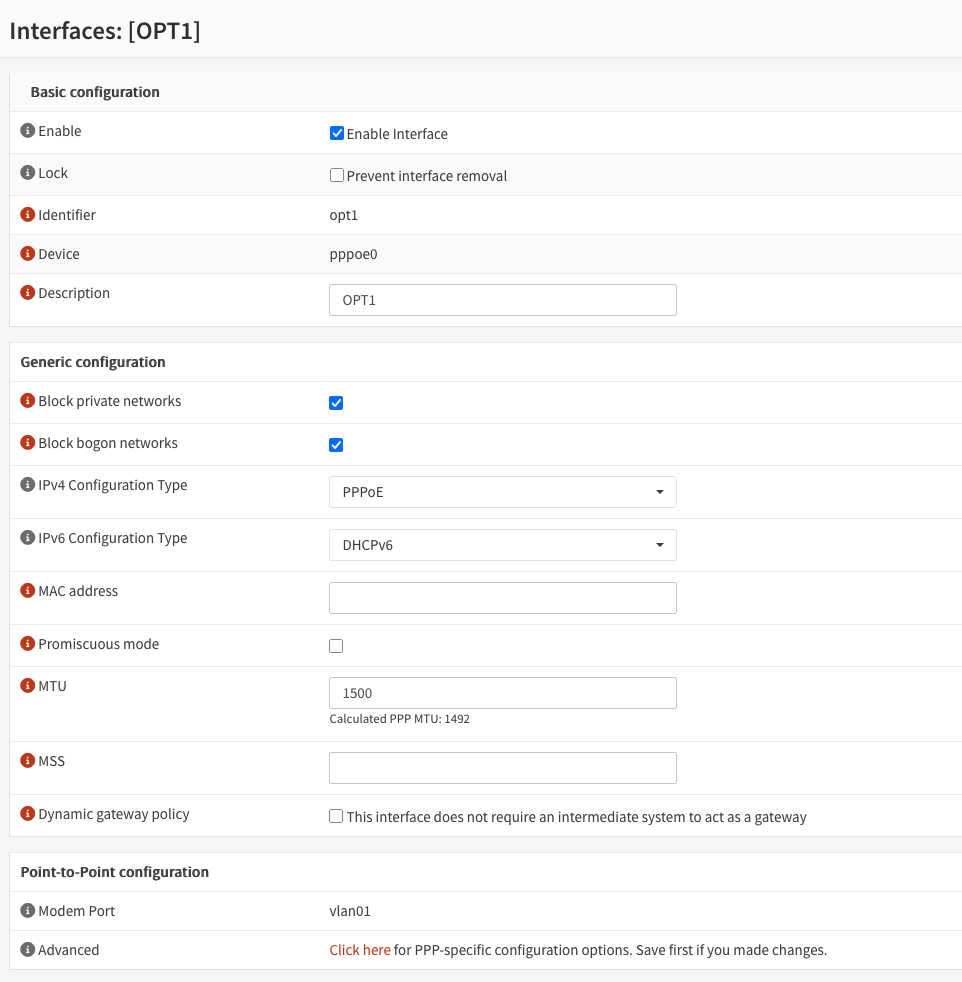Screen dimensions: 962x982
Task: Enable Promiscuous mode checkbox
Action: click(336, 646)
